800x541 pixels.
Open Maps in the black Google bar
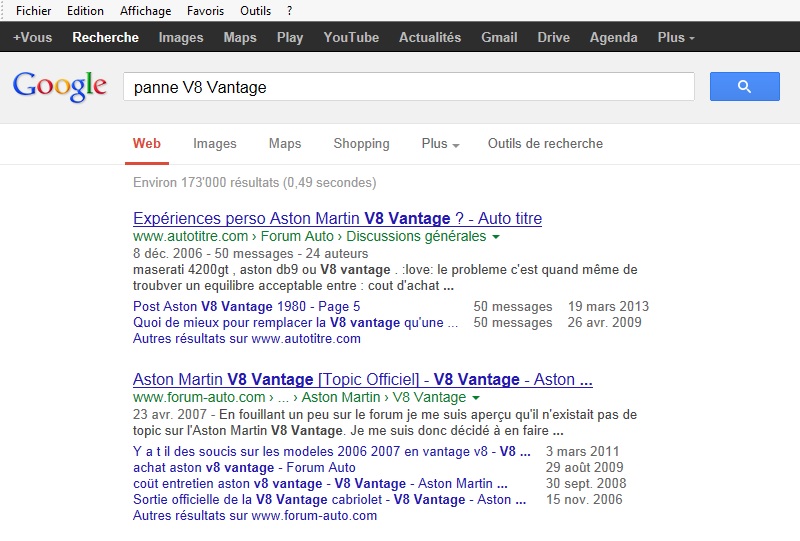(240, 37)
